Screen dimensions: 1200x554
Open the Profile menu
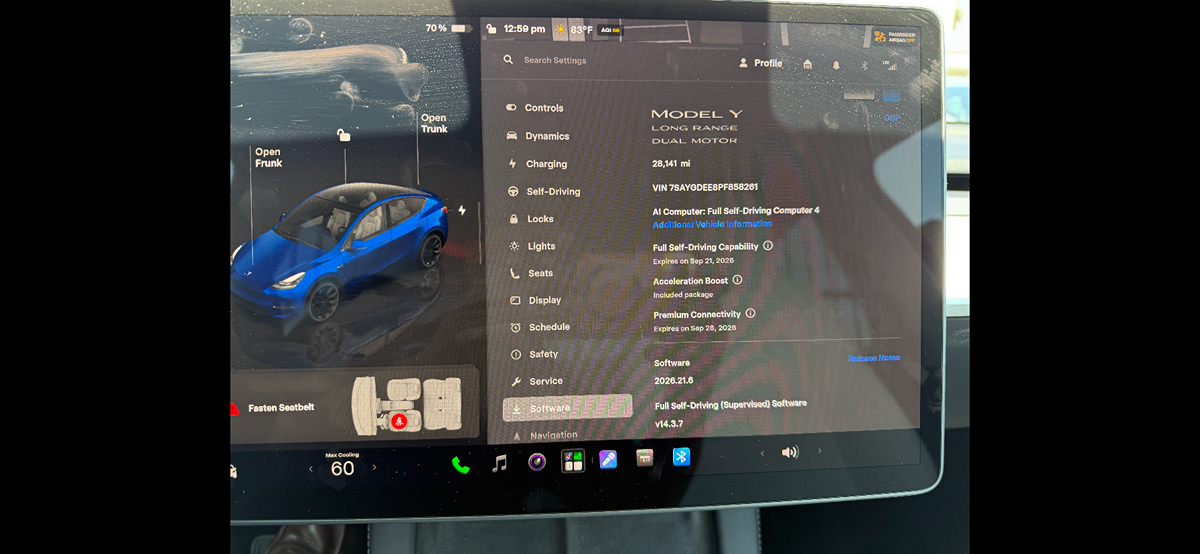[x=760, y=63]
